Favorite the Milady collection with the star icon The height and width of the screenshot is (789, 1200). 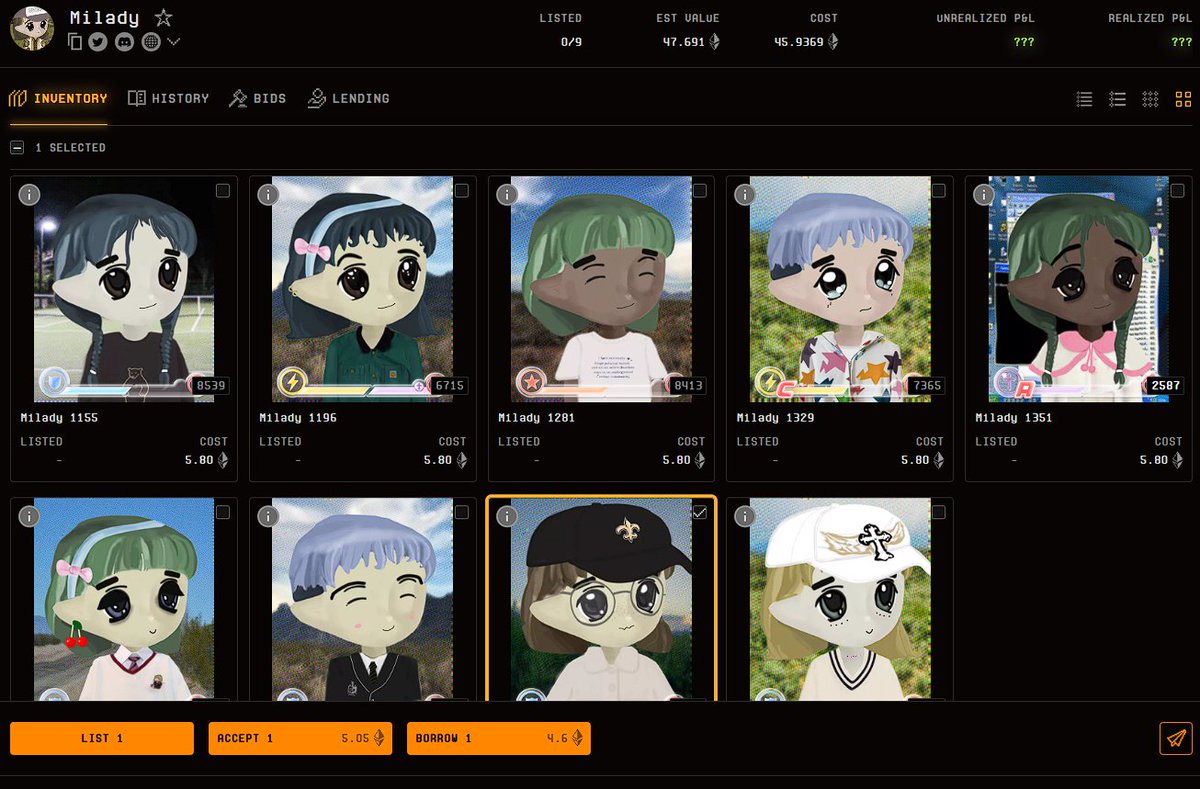click(x=163, y=18)
